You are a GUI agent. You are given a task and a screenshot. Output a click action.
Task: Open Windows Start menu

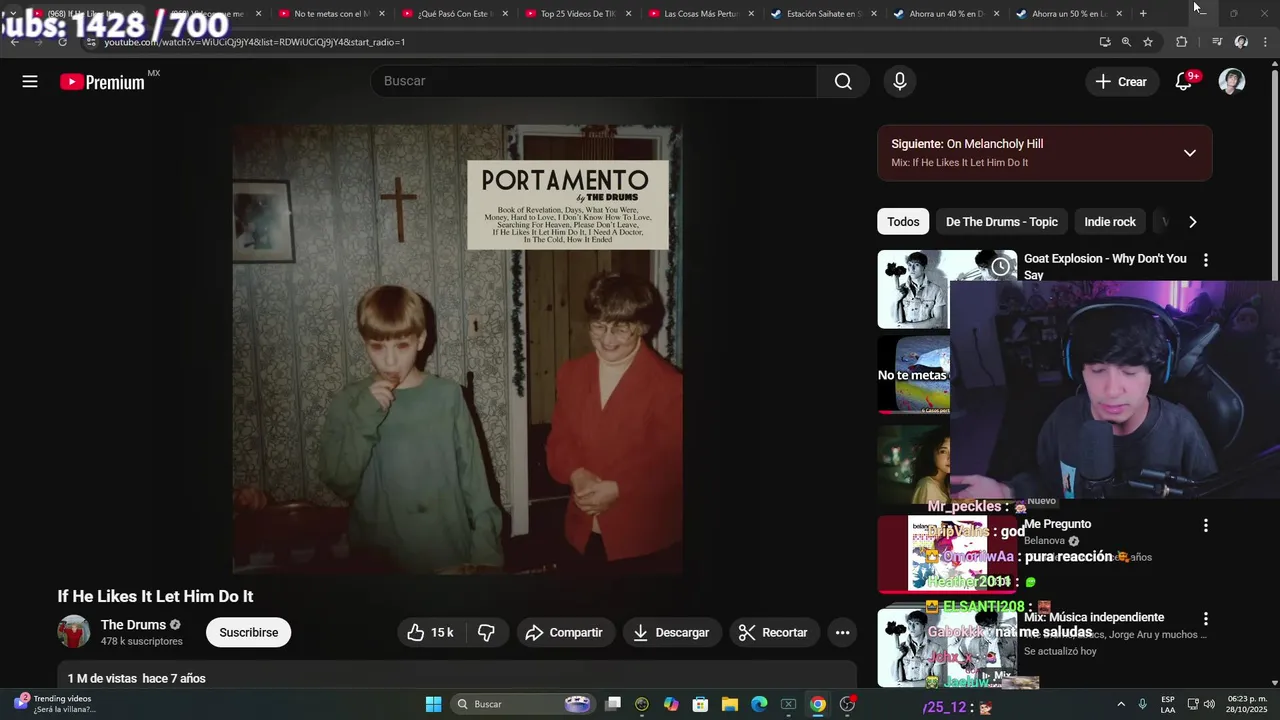pyautogui.click(x=433, y=704)
